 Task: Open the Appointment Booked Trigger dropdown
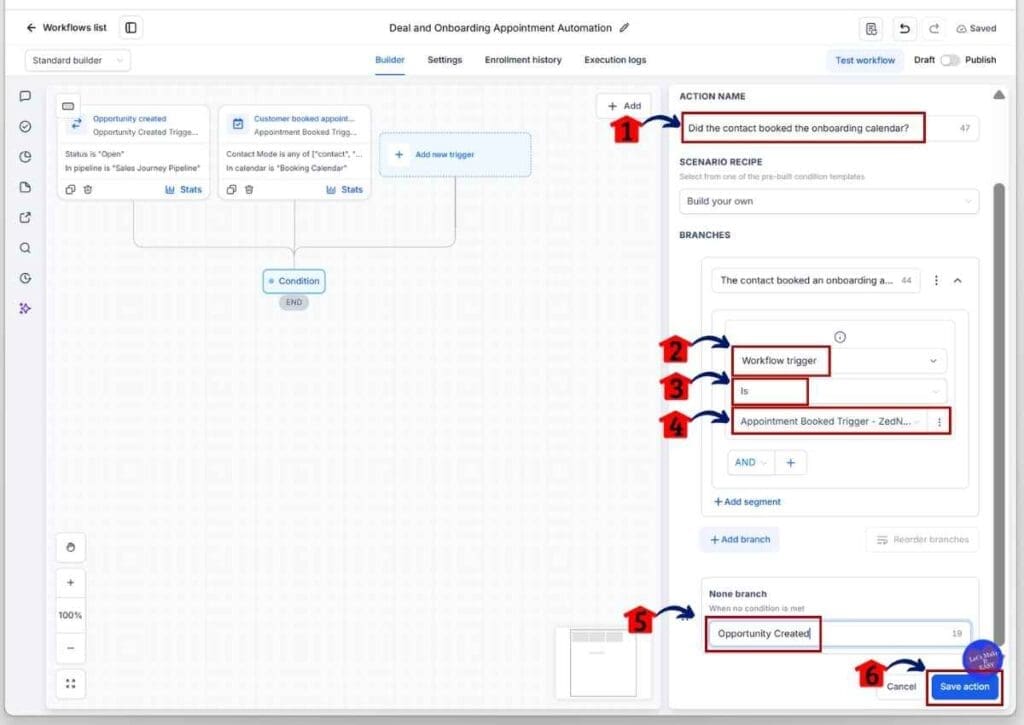click(x=829, y=422)
